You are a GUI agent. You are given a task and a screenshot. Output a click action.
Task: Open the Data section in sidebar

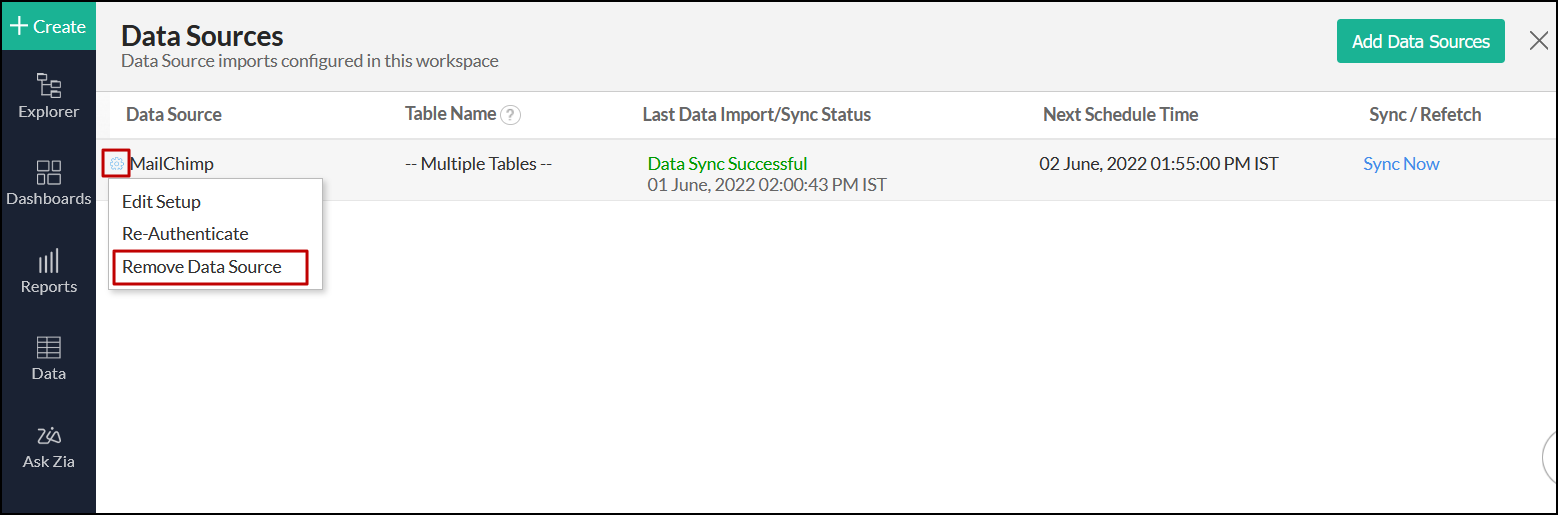[x=48, y=358]
